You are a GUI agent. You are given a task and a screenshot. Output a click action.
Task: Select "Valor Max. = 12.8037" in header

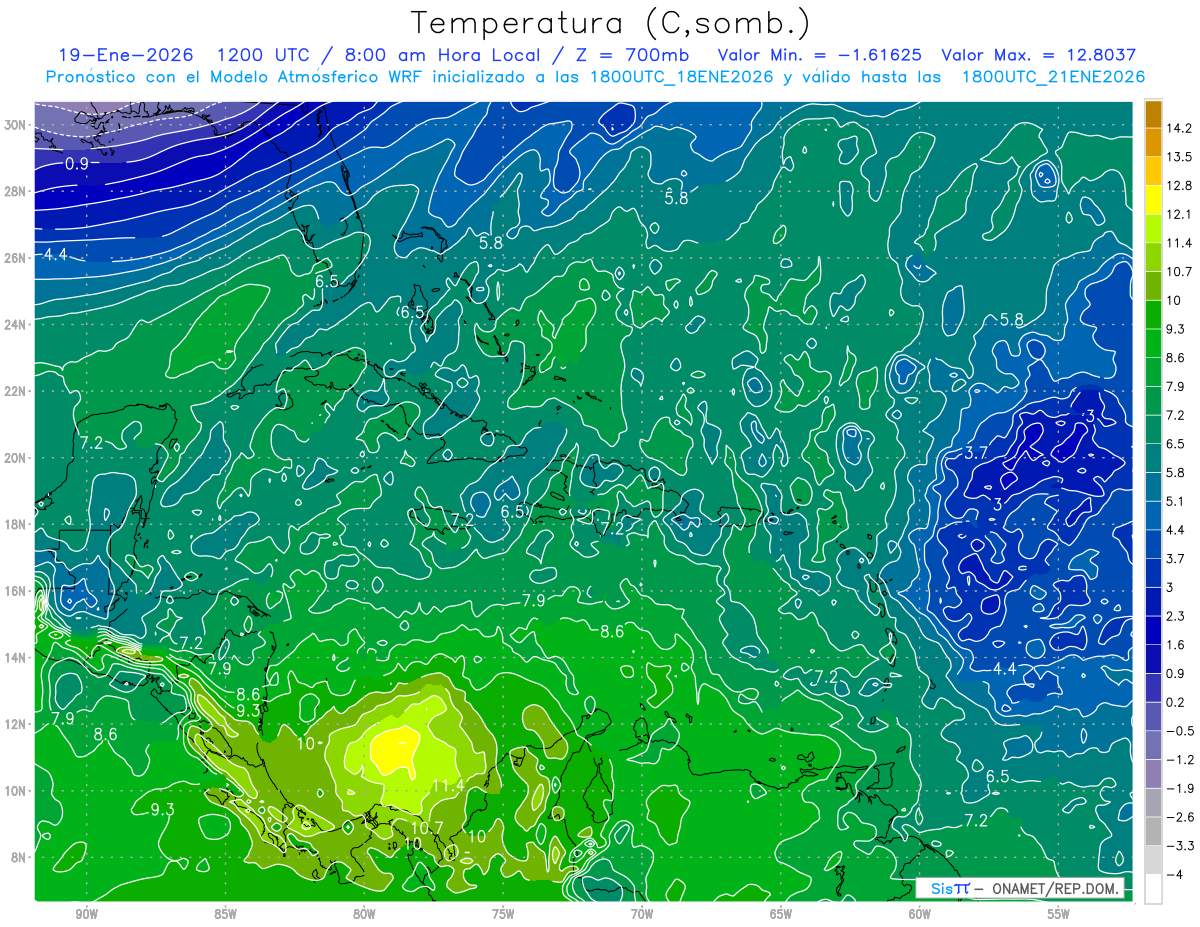1039,55
